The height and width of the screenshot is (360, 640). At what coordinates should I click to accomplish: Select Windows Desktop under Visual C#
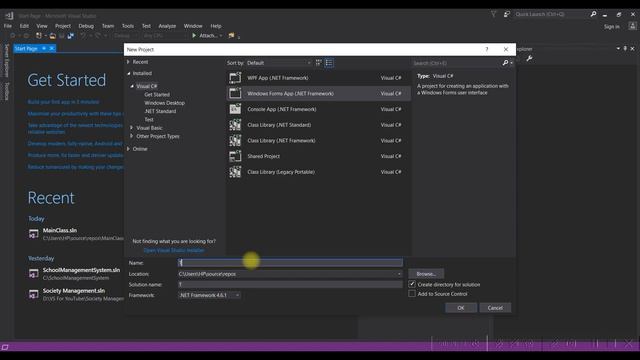164,103
